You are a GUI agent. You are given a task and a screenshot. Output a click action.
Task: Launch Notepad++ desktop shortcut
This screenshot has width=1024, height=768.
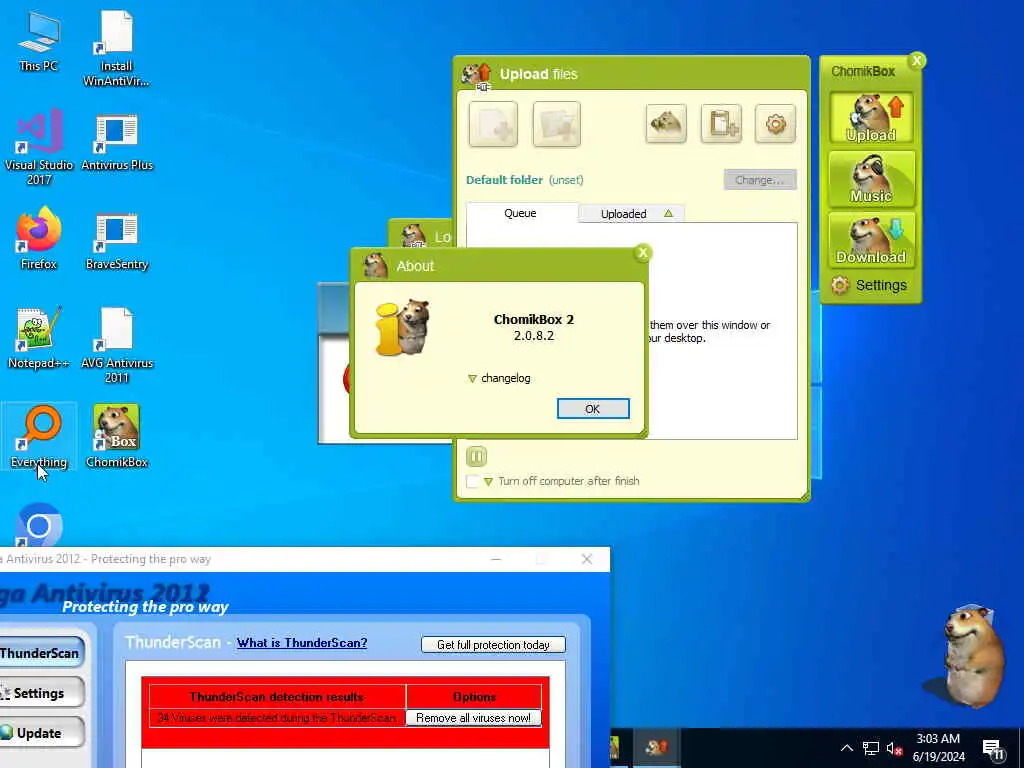tap(39, 338)
